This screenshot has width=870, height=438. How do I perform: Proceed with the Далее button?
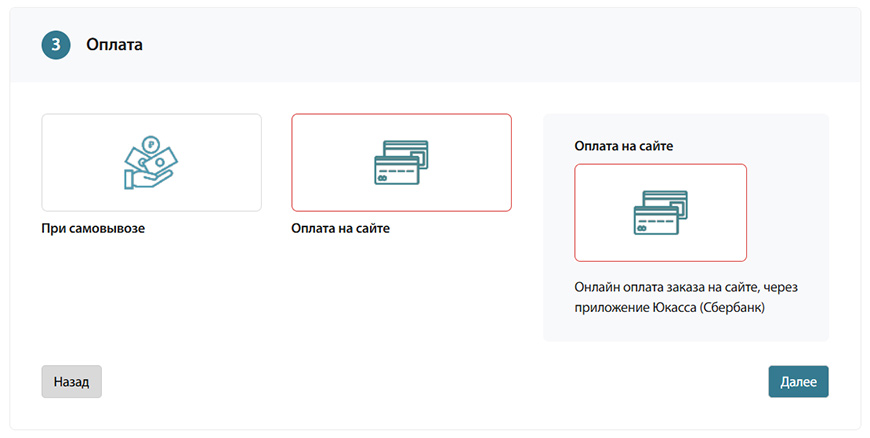coord(798,381)
